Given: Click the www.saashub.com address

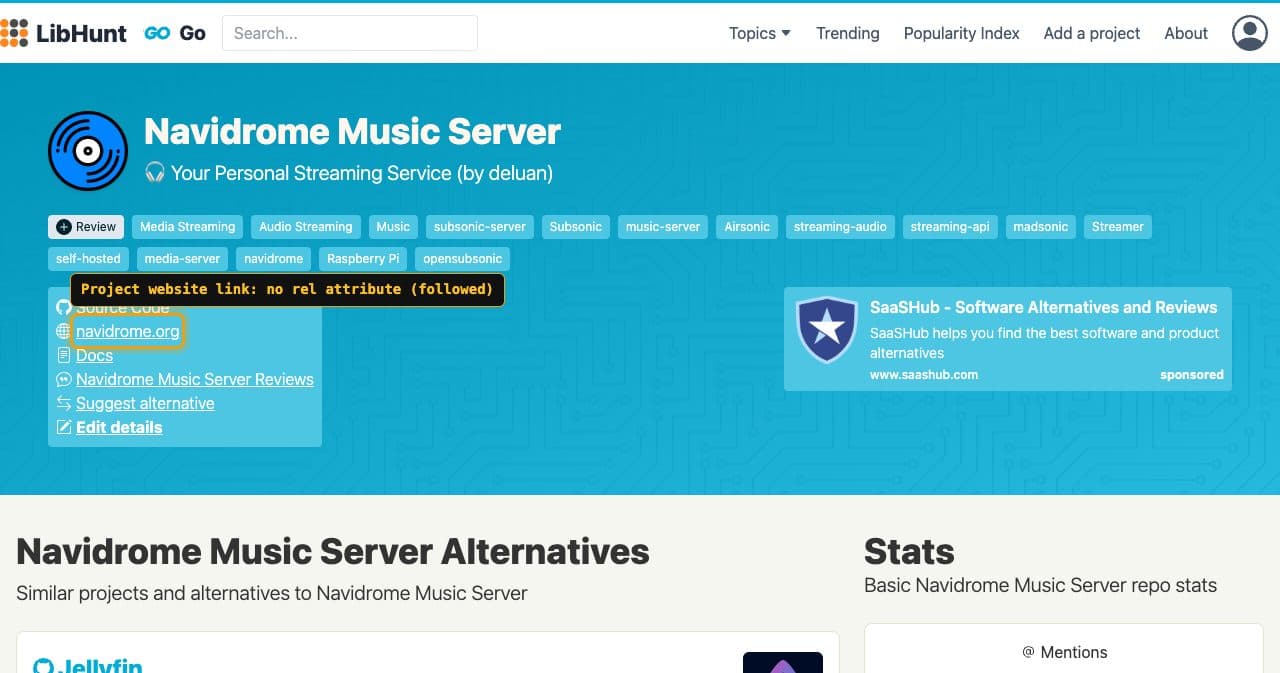Looking at the screenshot, I should [924, 375].
